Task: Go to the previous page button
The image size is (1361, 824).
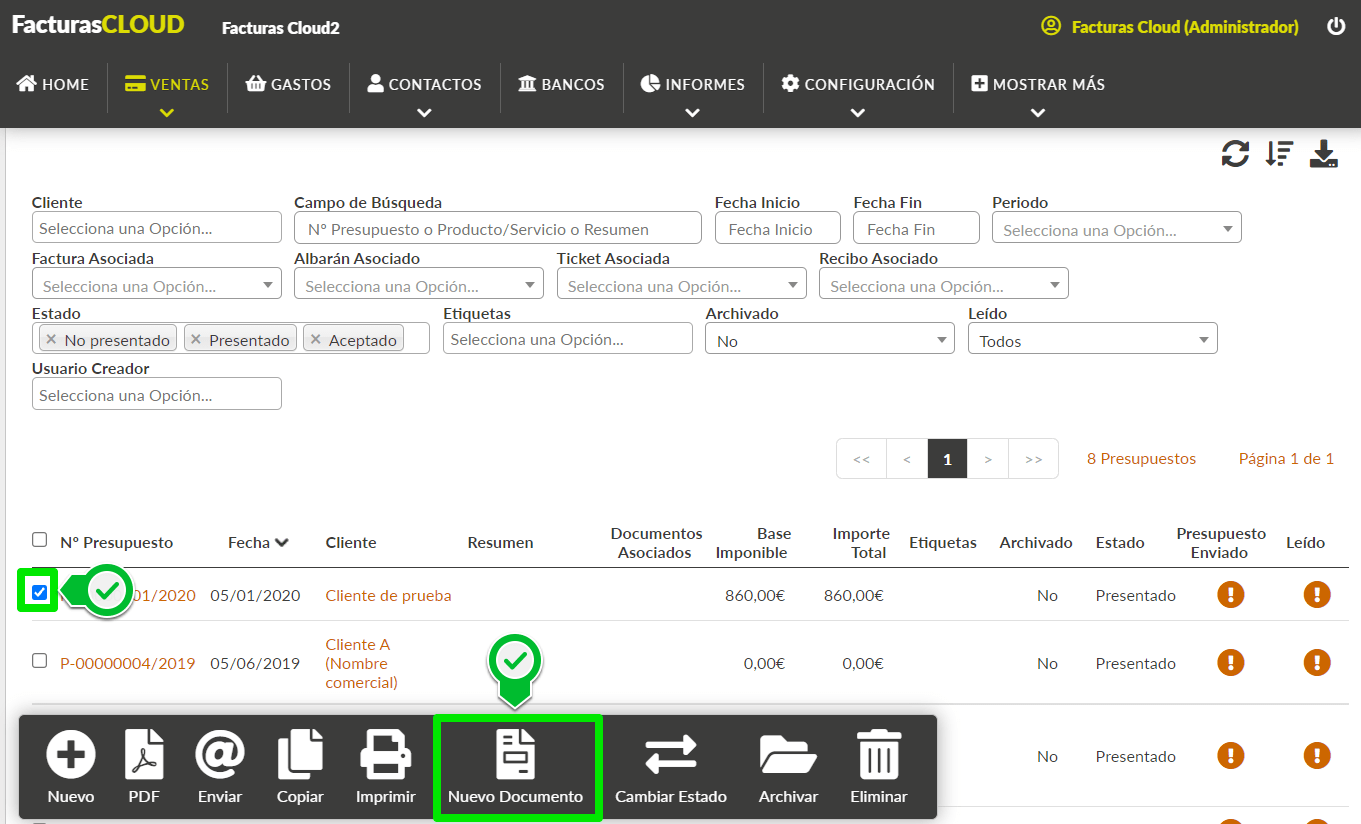Action: (907, 459)
